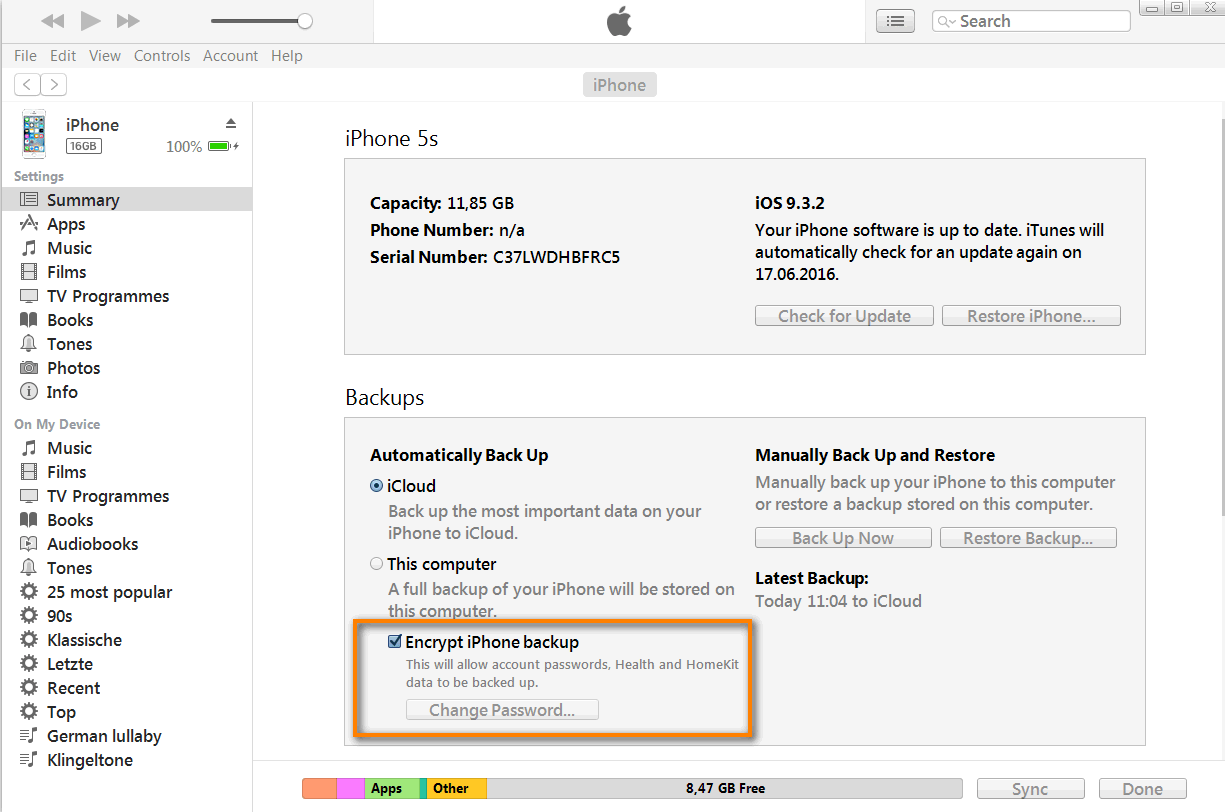Viewport: 1225px width, 812px height.
Task: Open the list view button beside Search
Action: 895,21
